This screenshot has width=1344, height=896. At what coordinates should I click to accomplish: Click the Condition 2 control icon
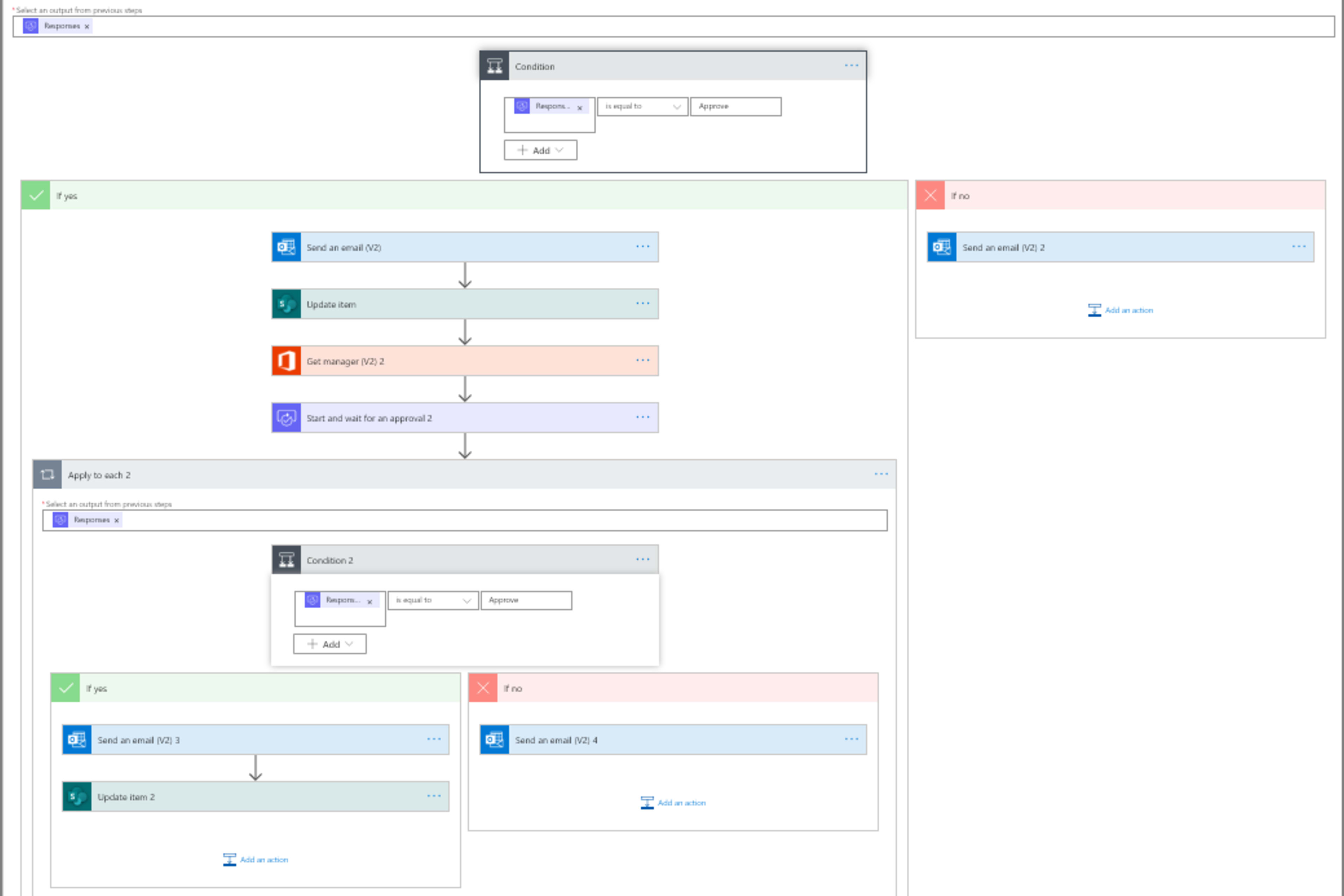286,560
